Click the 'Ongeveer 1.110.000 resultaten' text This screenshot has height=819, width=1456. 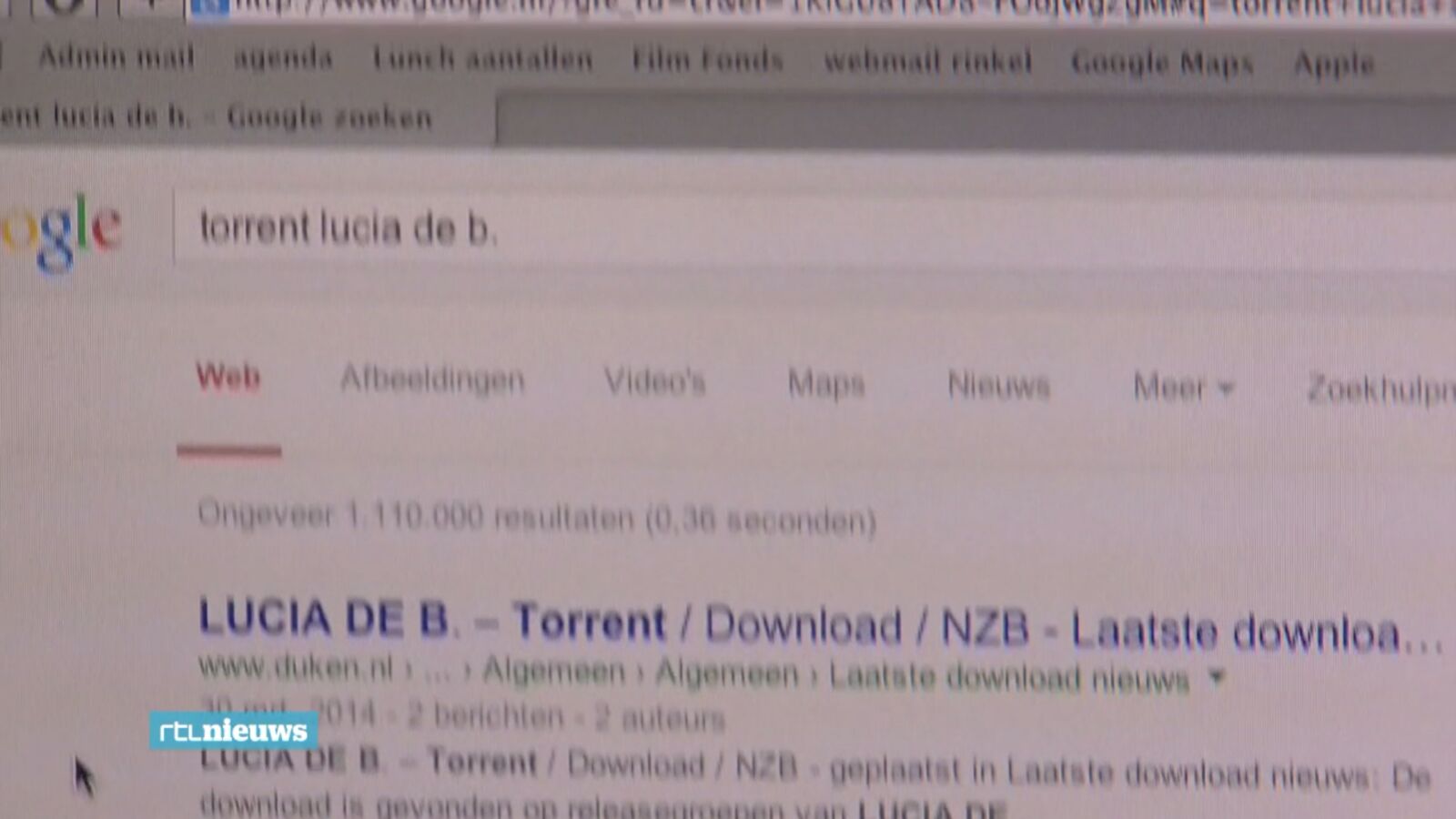click(x=537, y=517)
